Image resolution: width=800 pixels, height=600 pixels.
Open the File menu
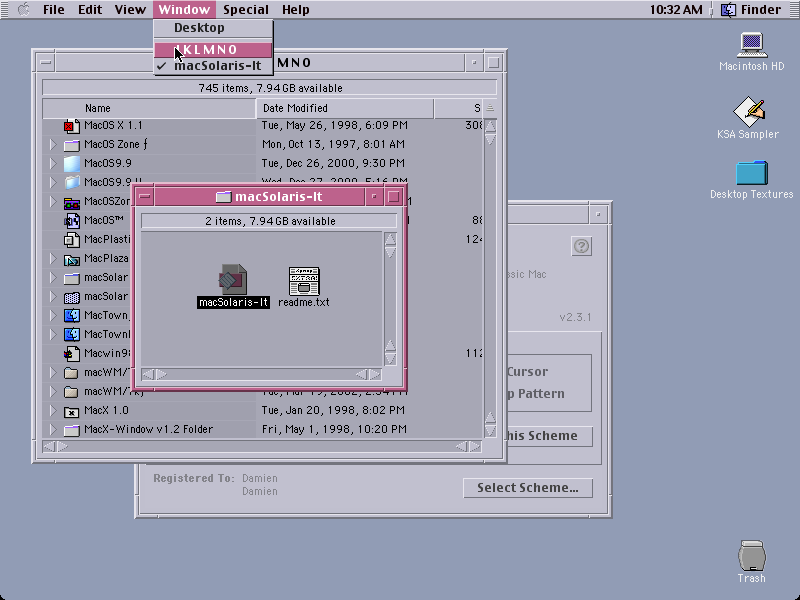[x=54, y=9]
